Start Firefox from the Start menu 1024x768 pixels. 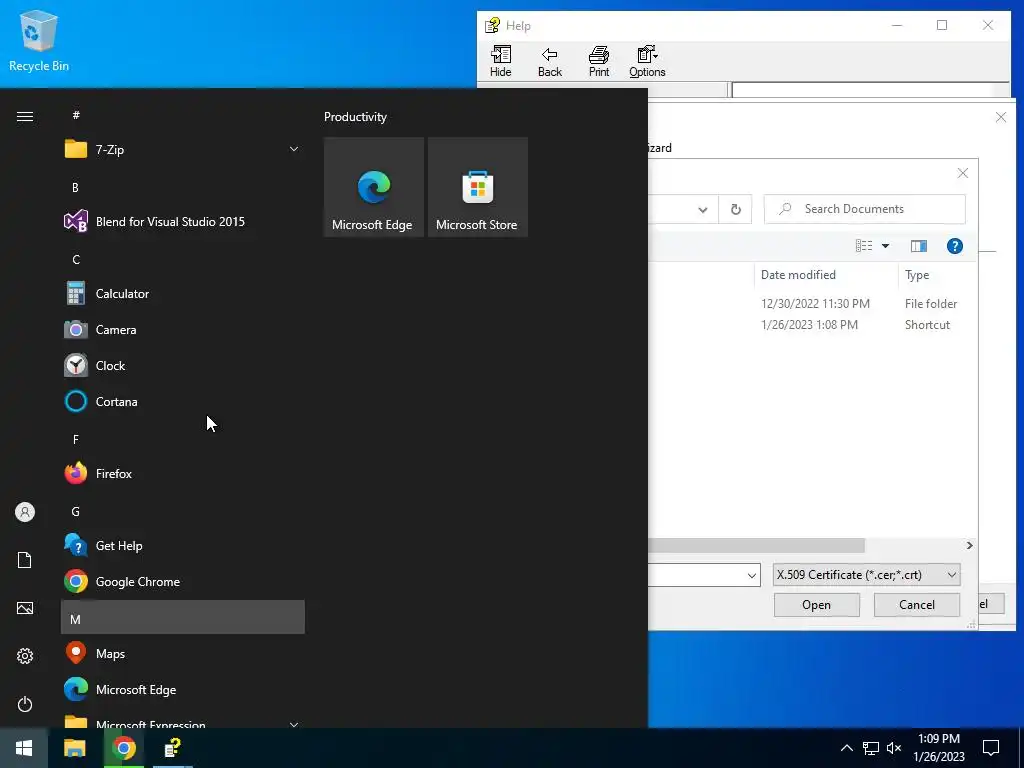pos(183,473)
